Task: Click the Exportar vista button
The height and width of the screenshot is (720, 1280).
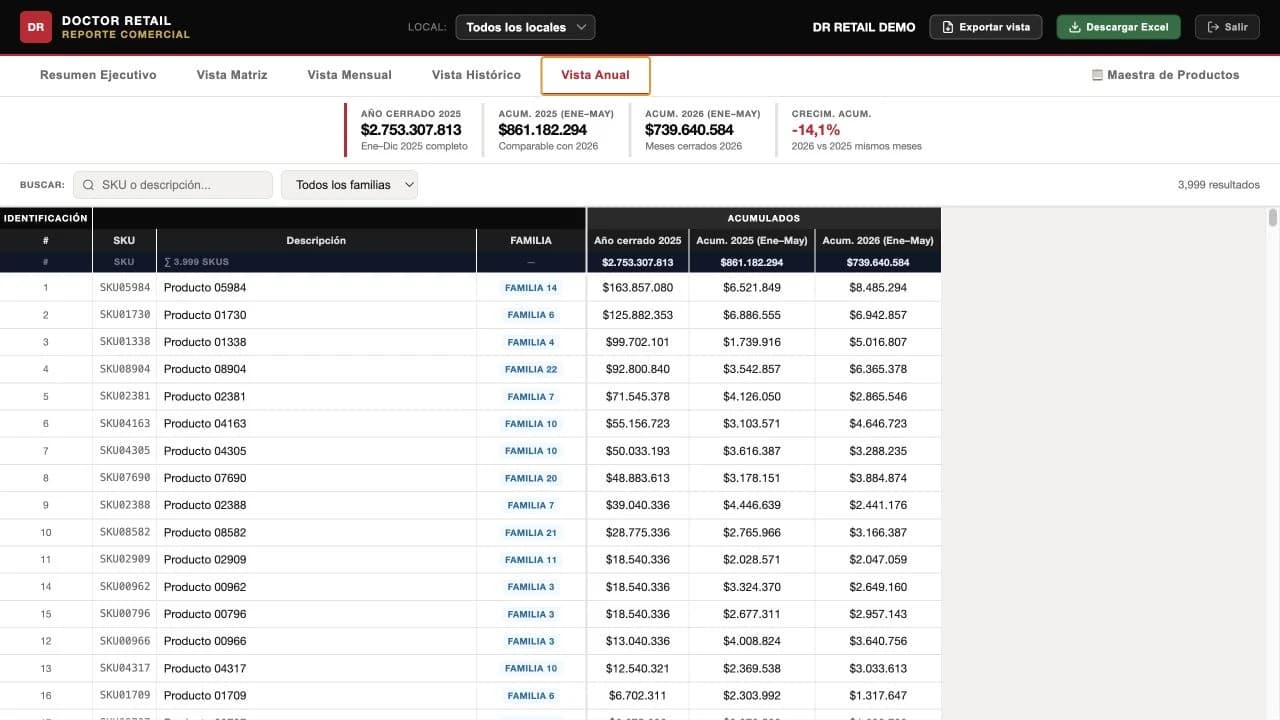Action: 986,27
